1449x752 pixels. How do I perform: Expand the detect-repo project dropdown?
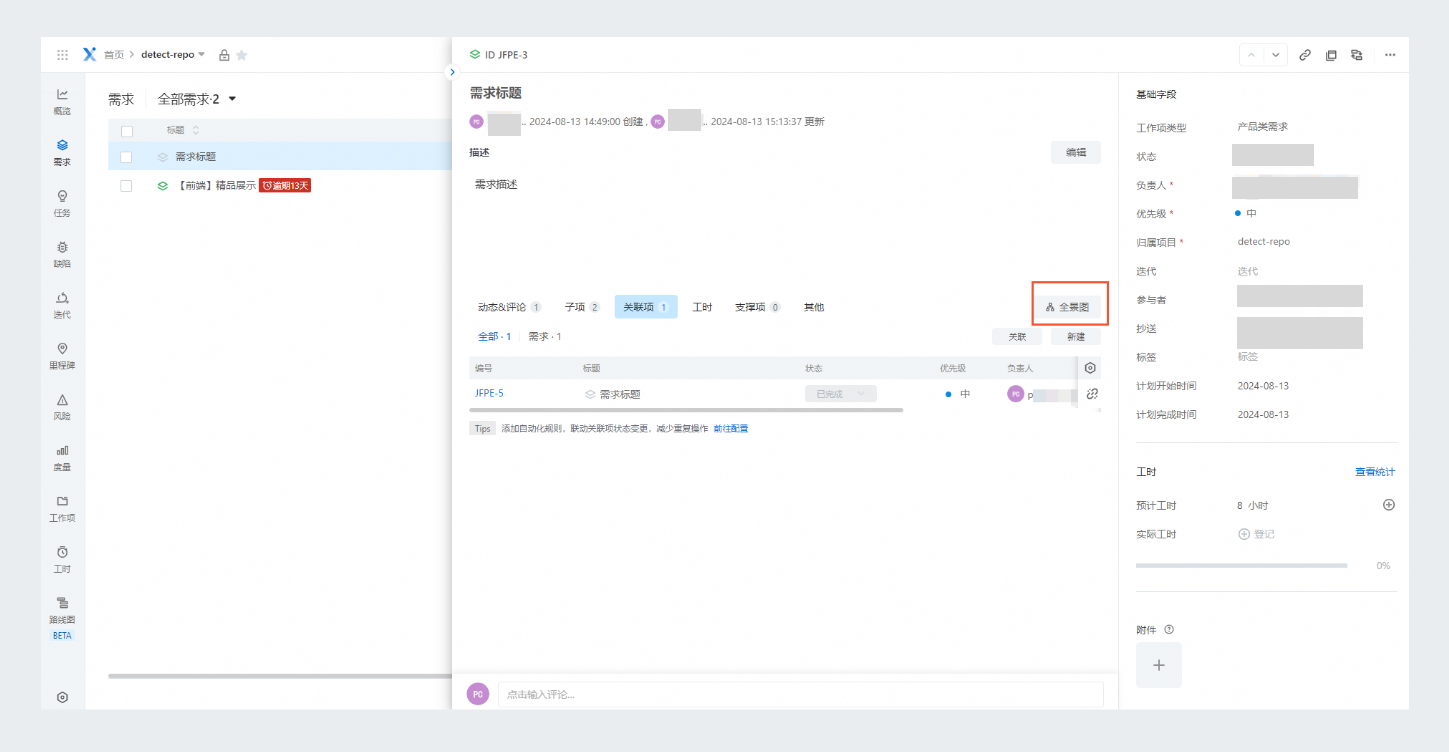tap(201, 55)
